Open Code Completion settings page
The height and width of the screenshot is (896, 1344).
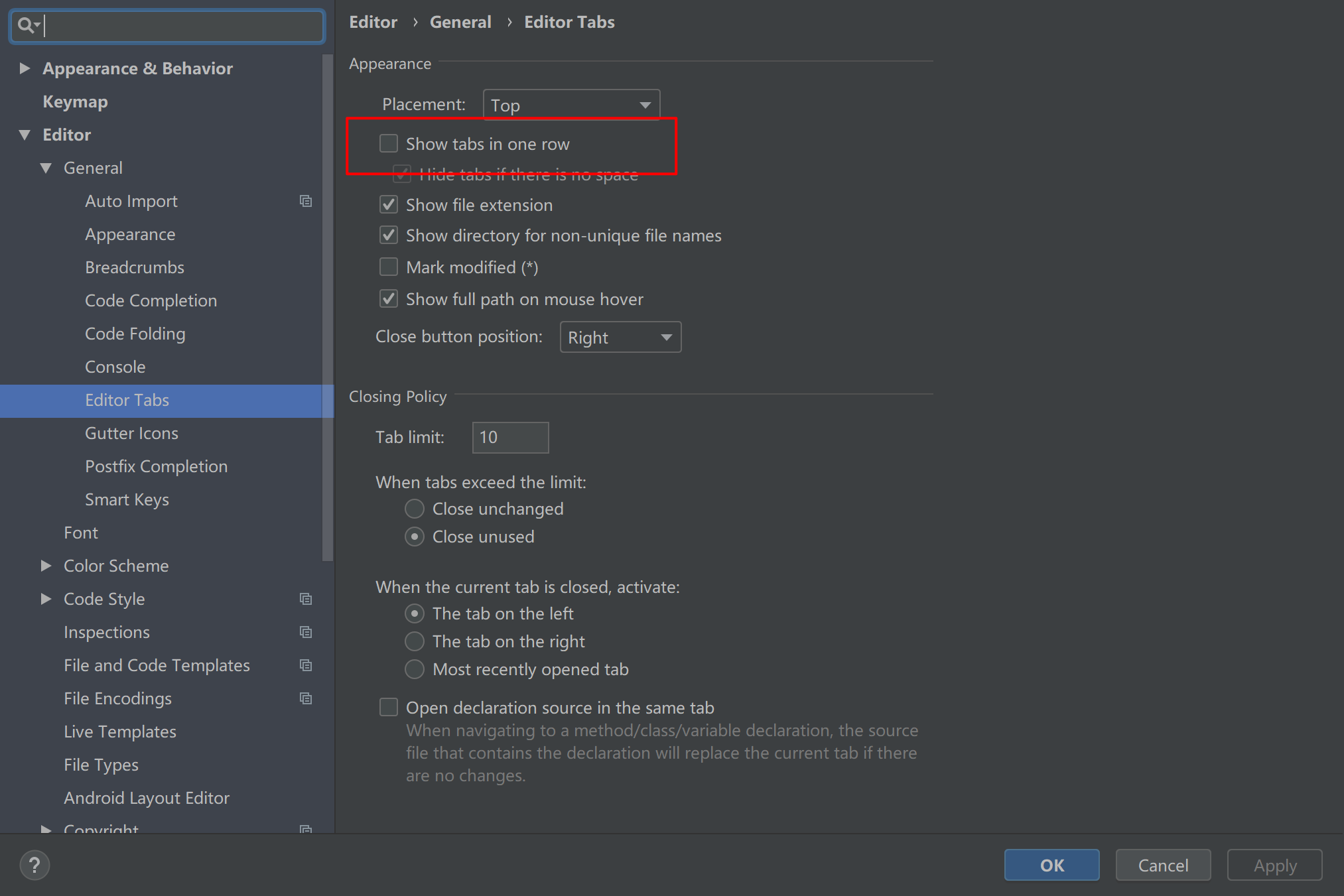151,300
